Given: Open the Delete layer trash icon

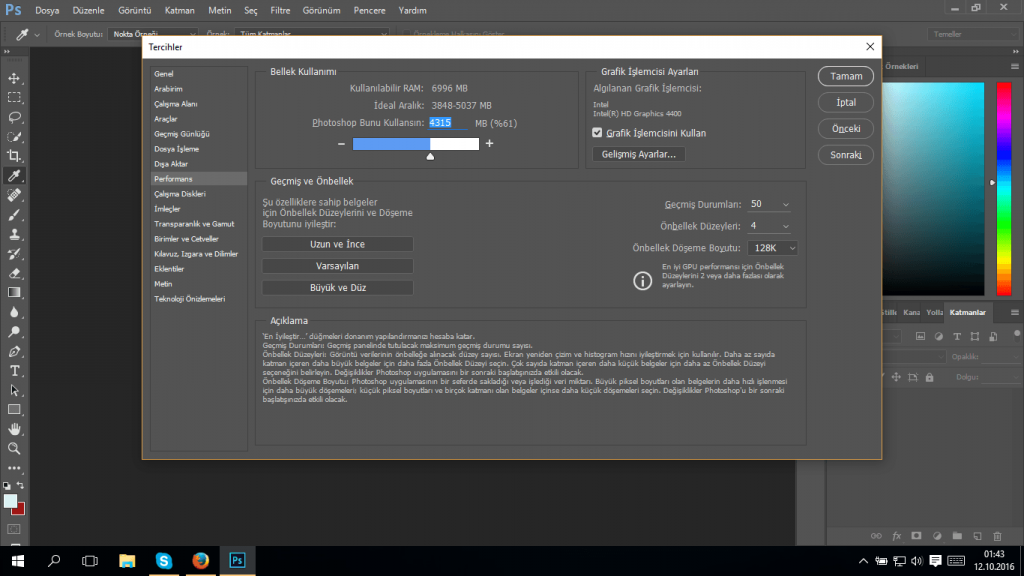Looking at the screenshot, I should (x=998, y=536).
